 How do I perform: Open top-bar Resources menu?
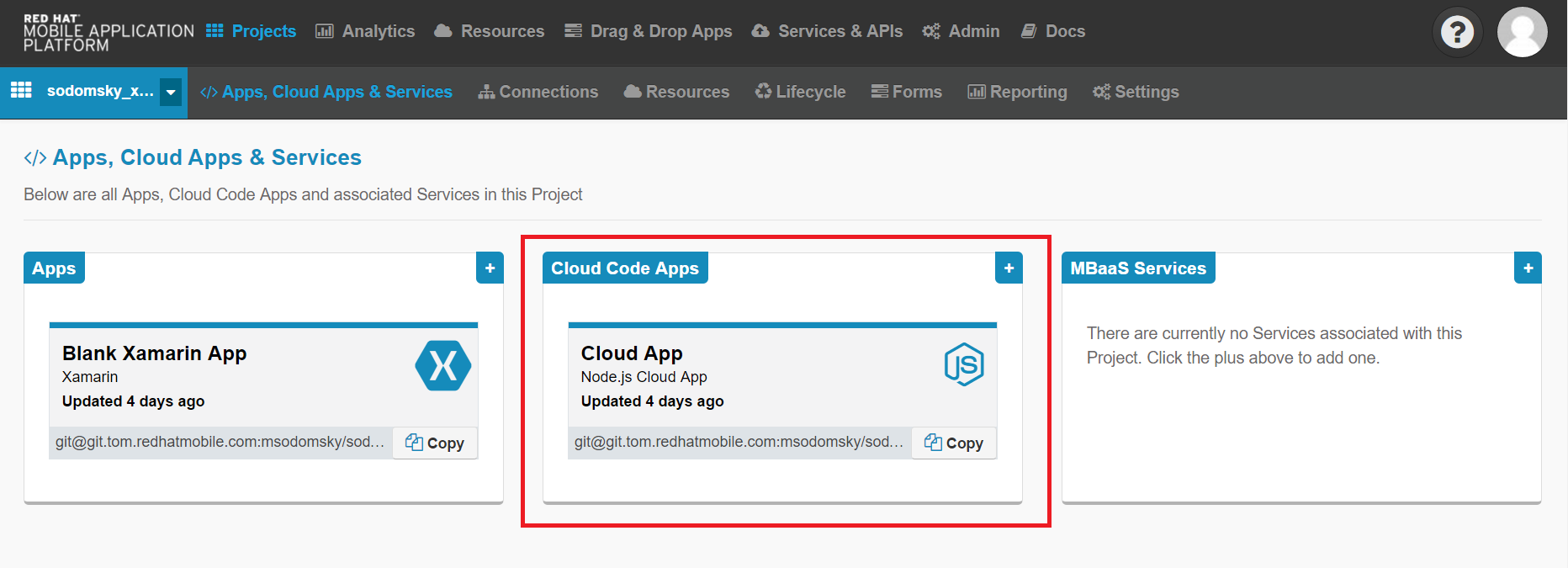(490, 31)
